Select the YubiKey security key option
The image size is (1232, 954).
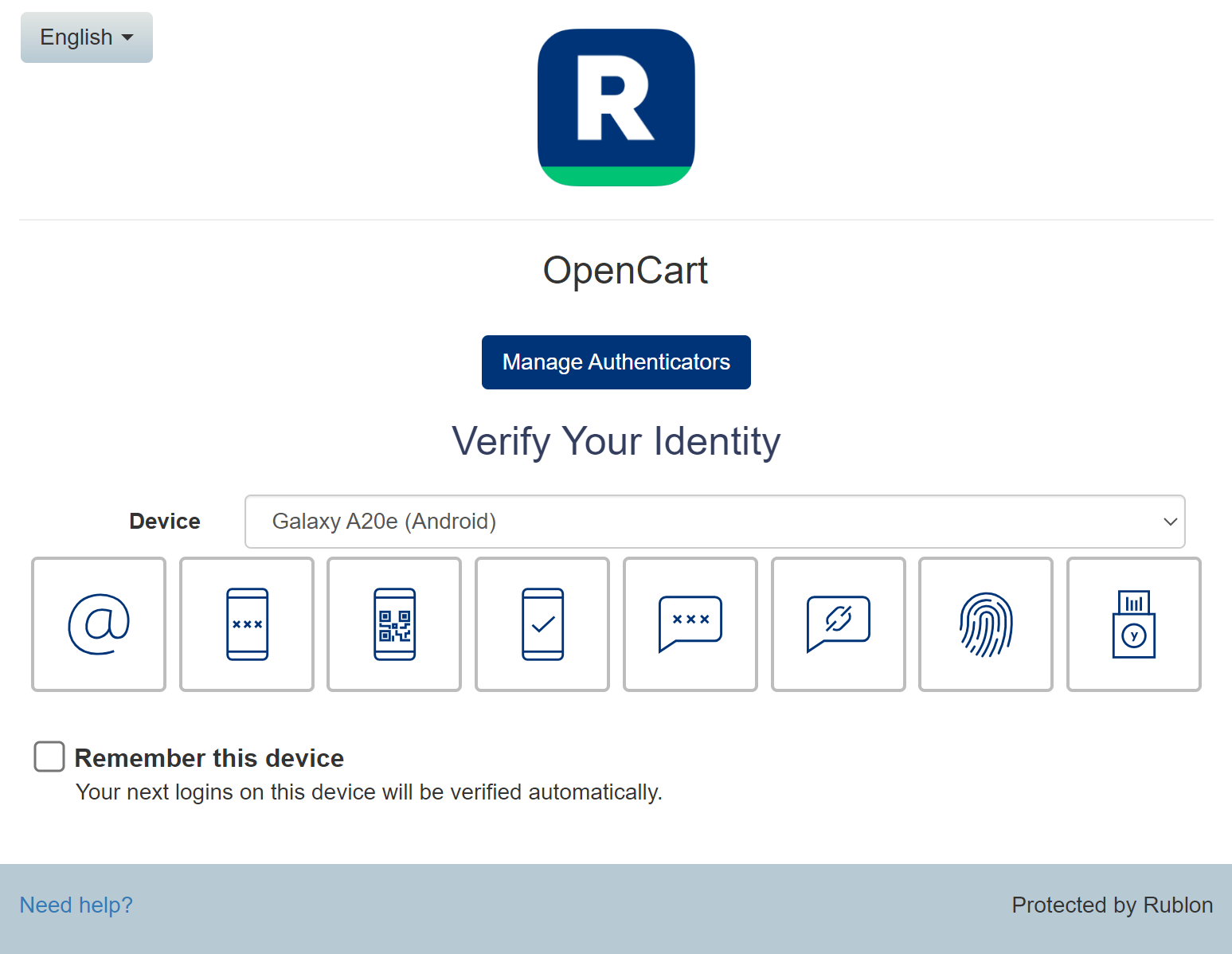click(x=1133, y=624)
